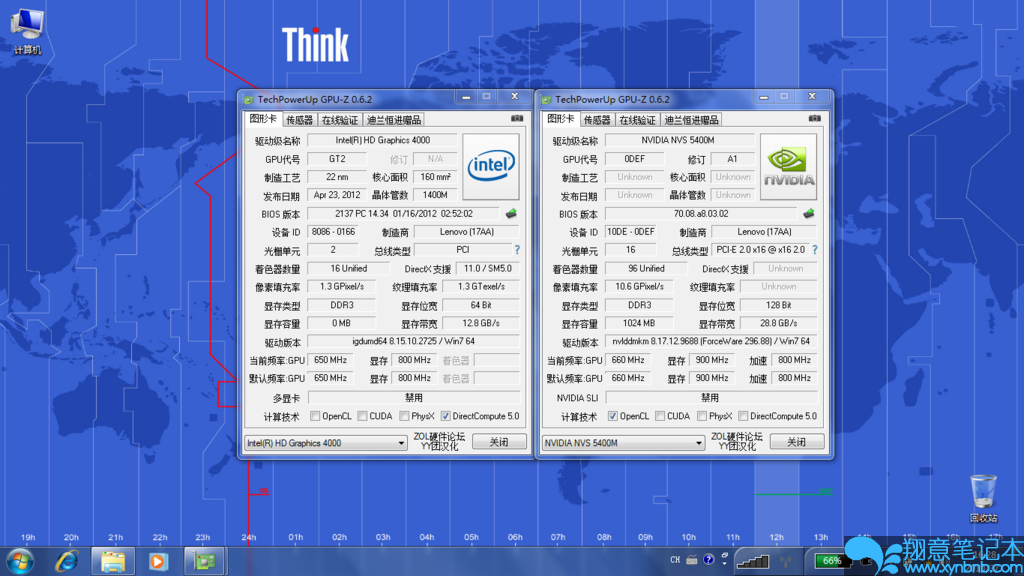
Task: Click 12.8 GB/s bandwidth value
Action: point(481,323)
